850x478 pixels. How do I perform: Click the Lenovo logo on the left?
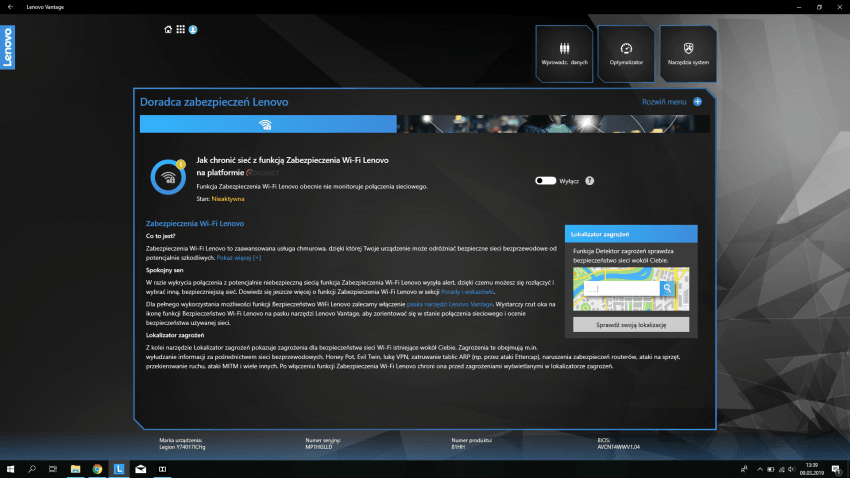[x=8, y=47]
